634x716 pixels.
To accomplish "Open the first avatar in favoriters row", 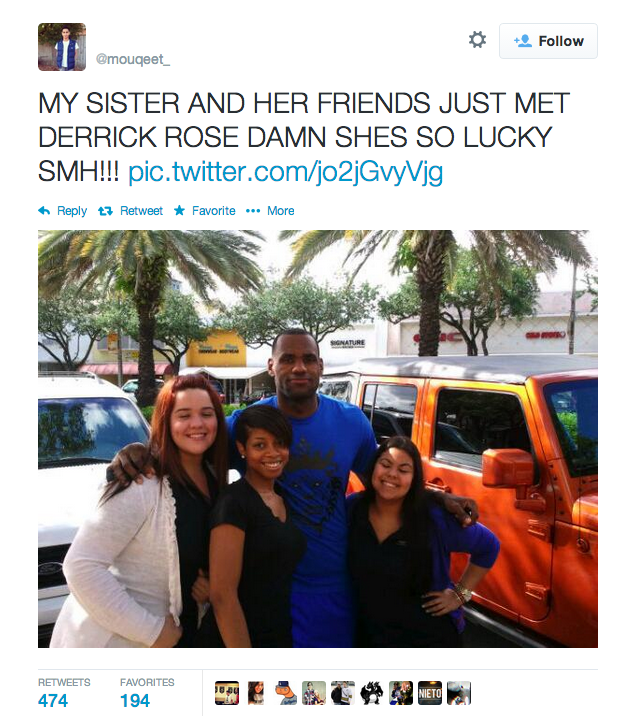I will tap(227, 693).
